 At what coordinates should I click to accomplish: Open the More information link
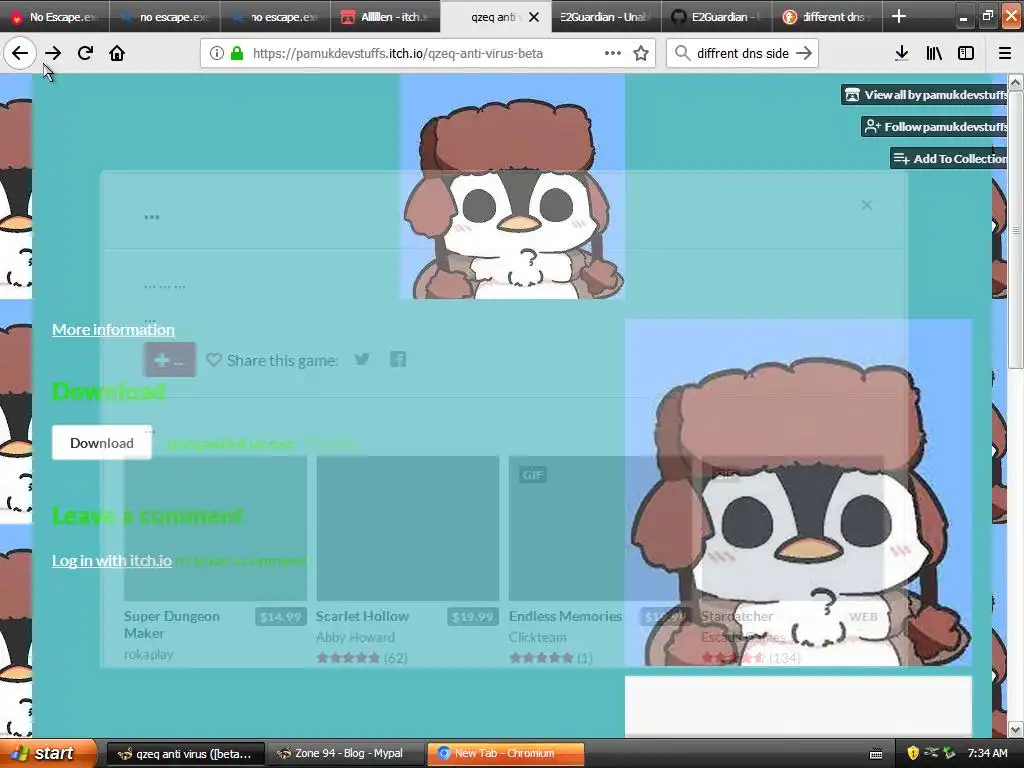[114, 329]
